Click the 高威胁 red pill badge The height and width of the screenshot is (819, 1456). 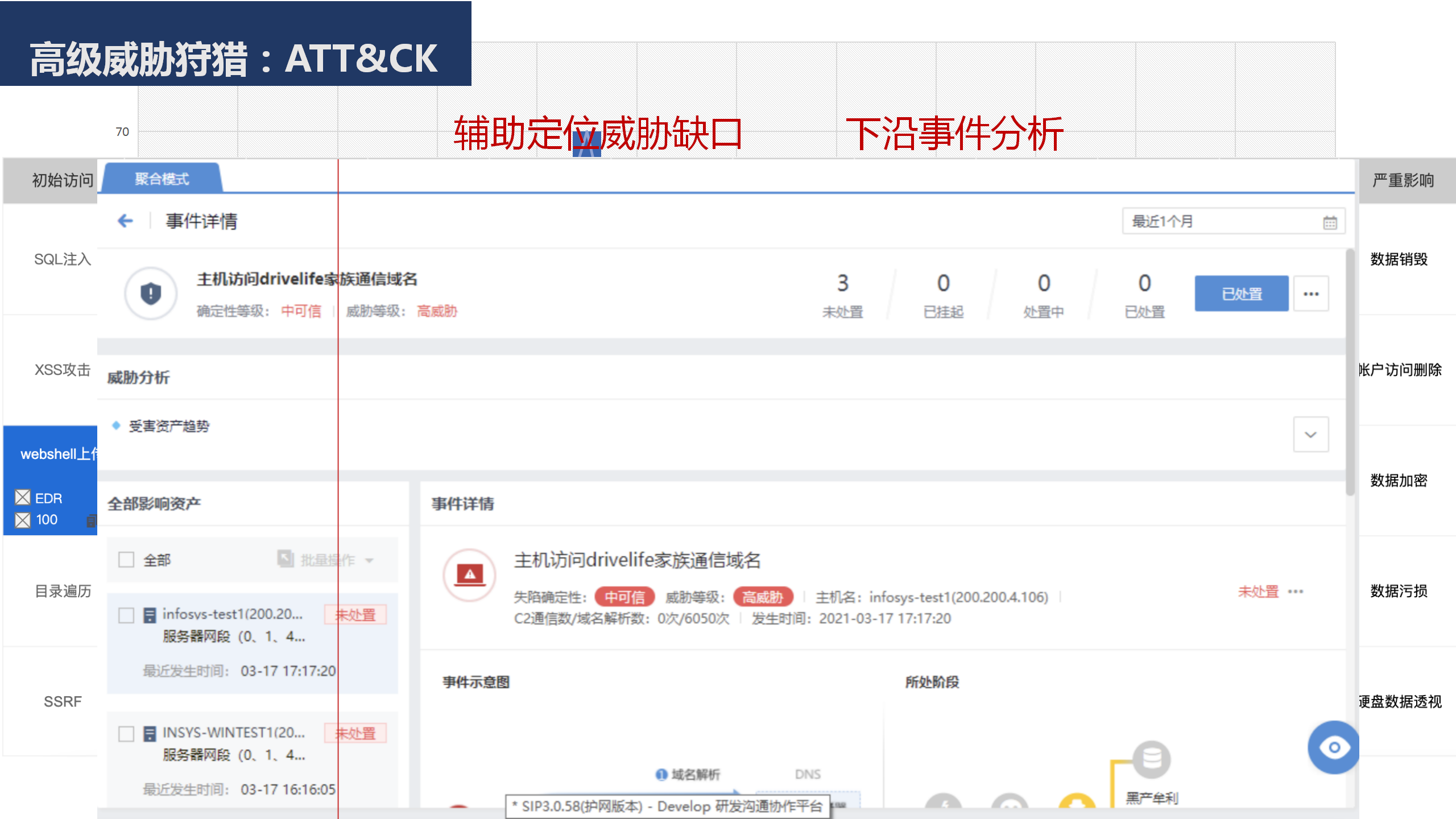point(763,597)
